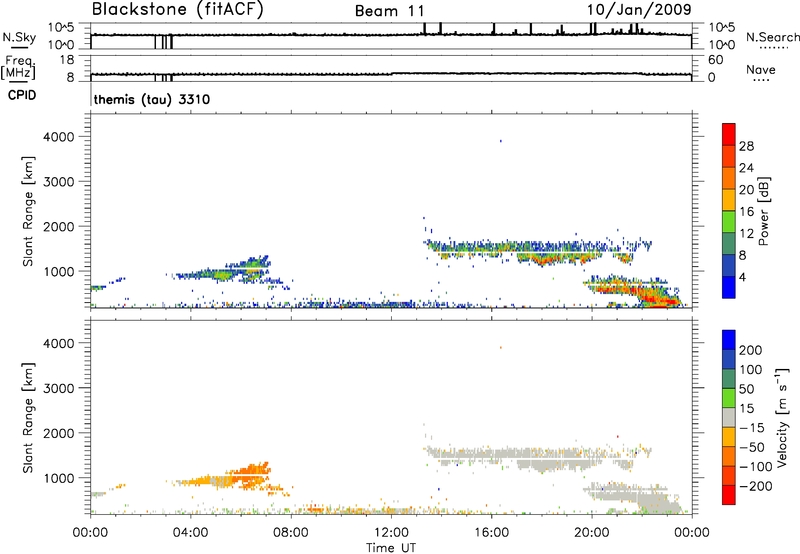This screenshot has width=800, height=554.
Task: Click the "-100" label on velocity colorbar
Action: 756,467
